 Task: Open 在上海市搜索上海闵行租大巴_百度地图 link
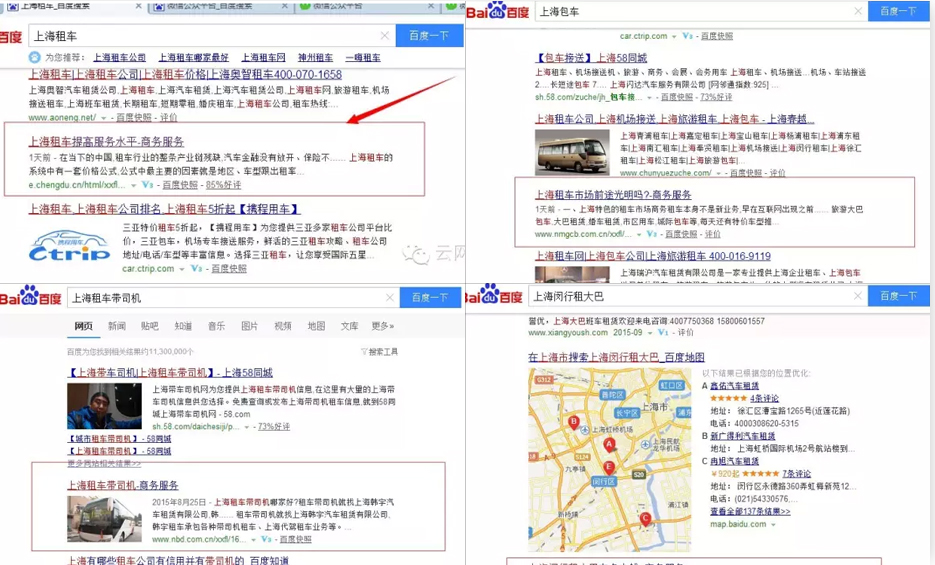pos(616,357)
